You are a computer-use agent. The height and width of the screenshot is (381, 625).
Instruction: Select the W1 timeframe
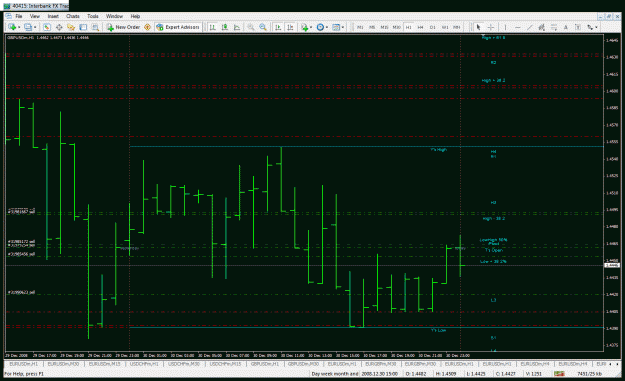tap(445, 27)
